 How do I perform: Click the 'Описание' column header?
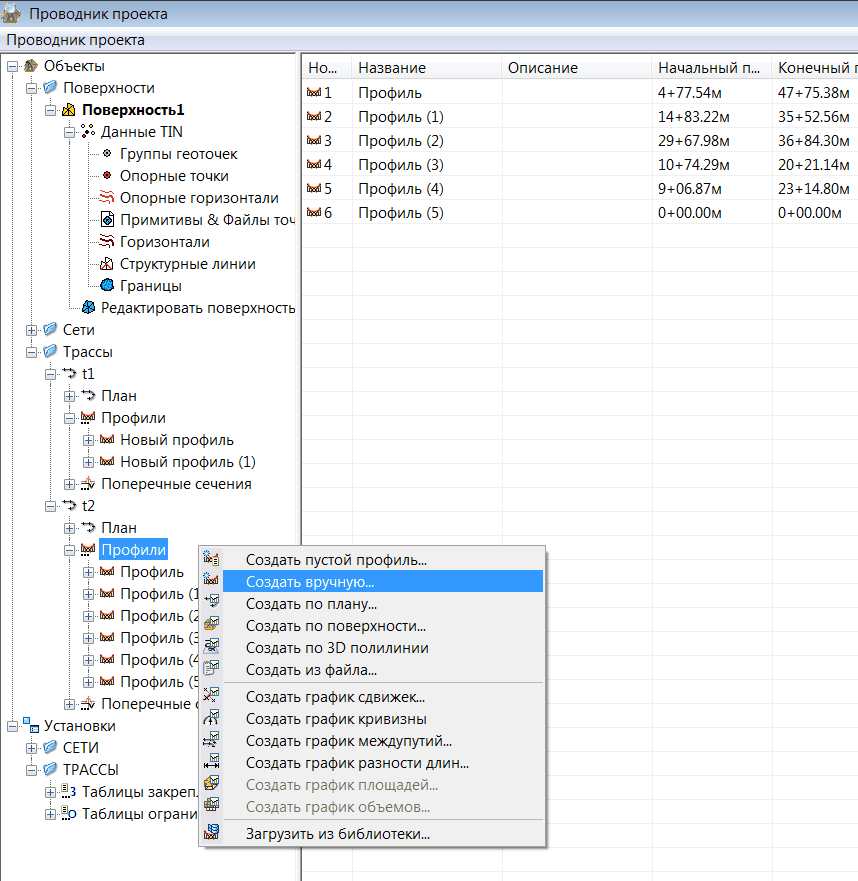coord(542,68)
